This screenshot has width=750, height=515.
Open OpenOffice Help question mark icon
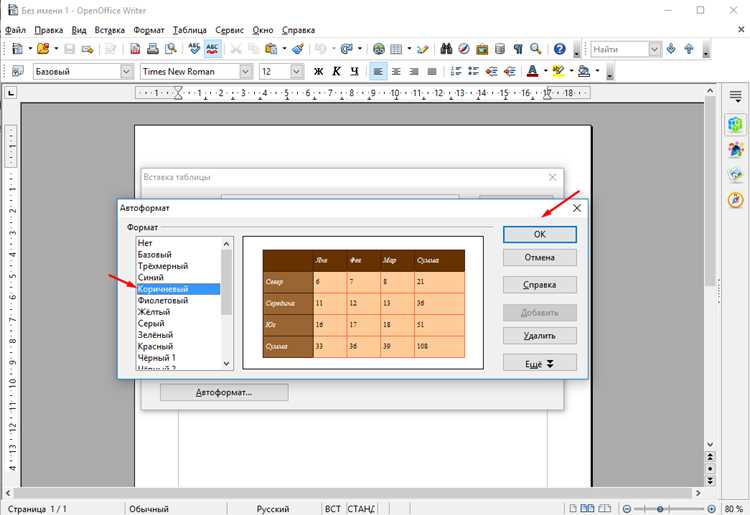tap(560, 49)
